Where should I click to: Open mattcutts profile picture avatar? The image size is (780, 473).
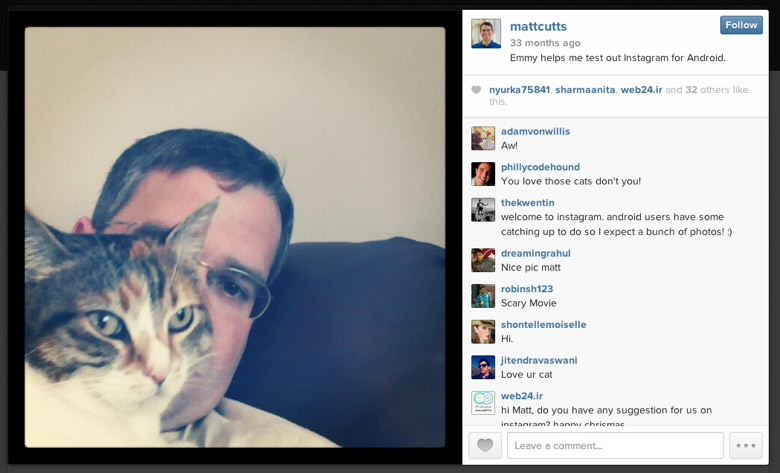click(486, 34)
